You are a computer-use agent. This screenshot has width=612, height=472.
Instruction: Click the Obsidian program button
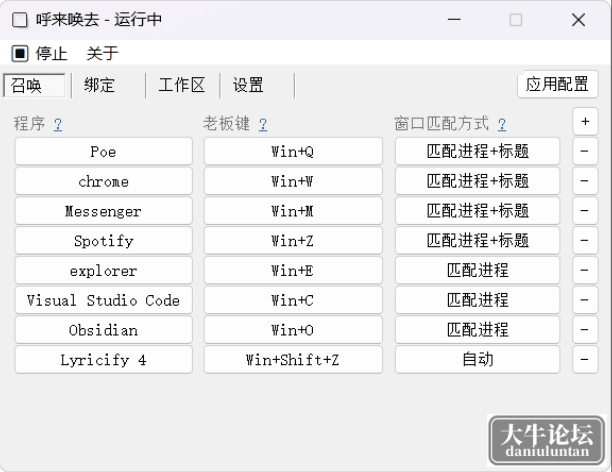coord(103,330)
